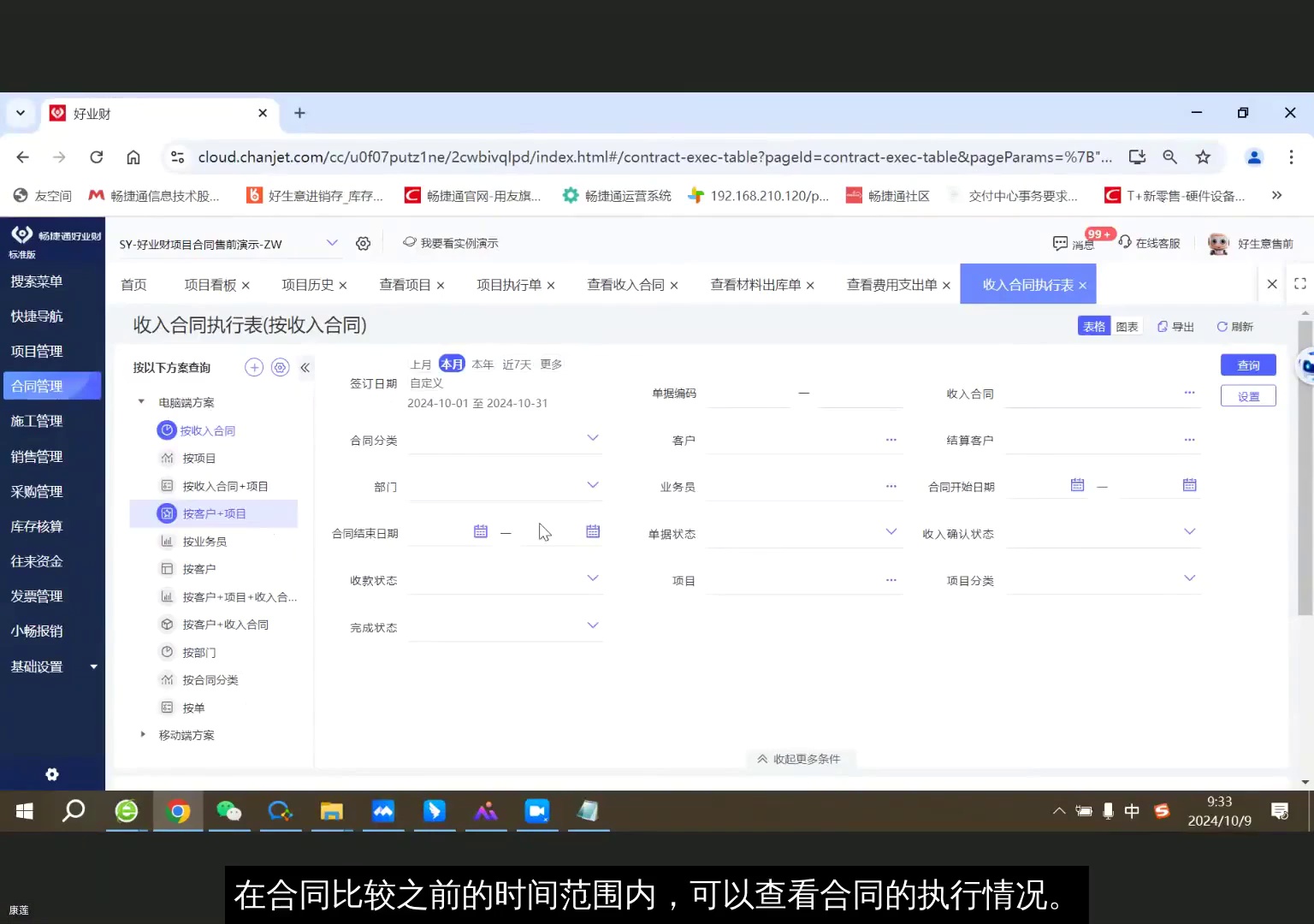
Task: Expand the 移动端方案 tree node
Action: [142, 734]
